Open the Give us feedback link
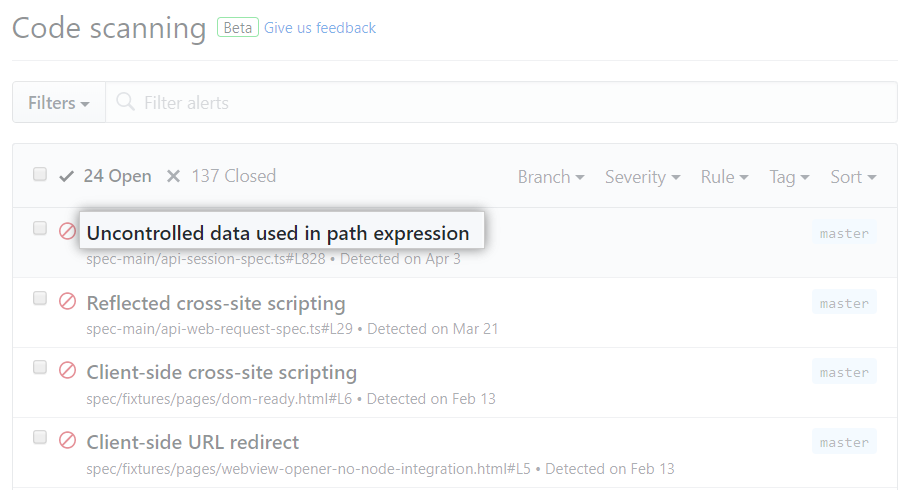Screen dimensions: 902x490 (320, 28)
